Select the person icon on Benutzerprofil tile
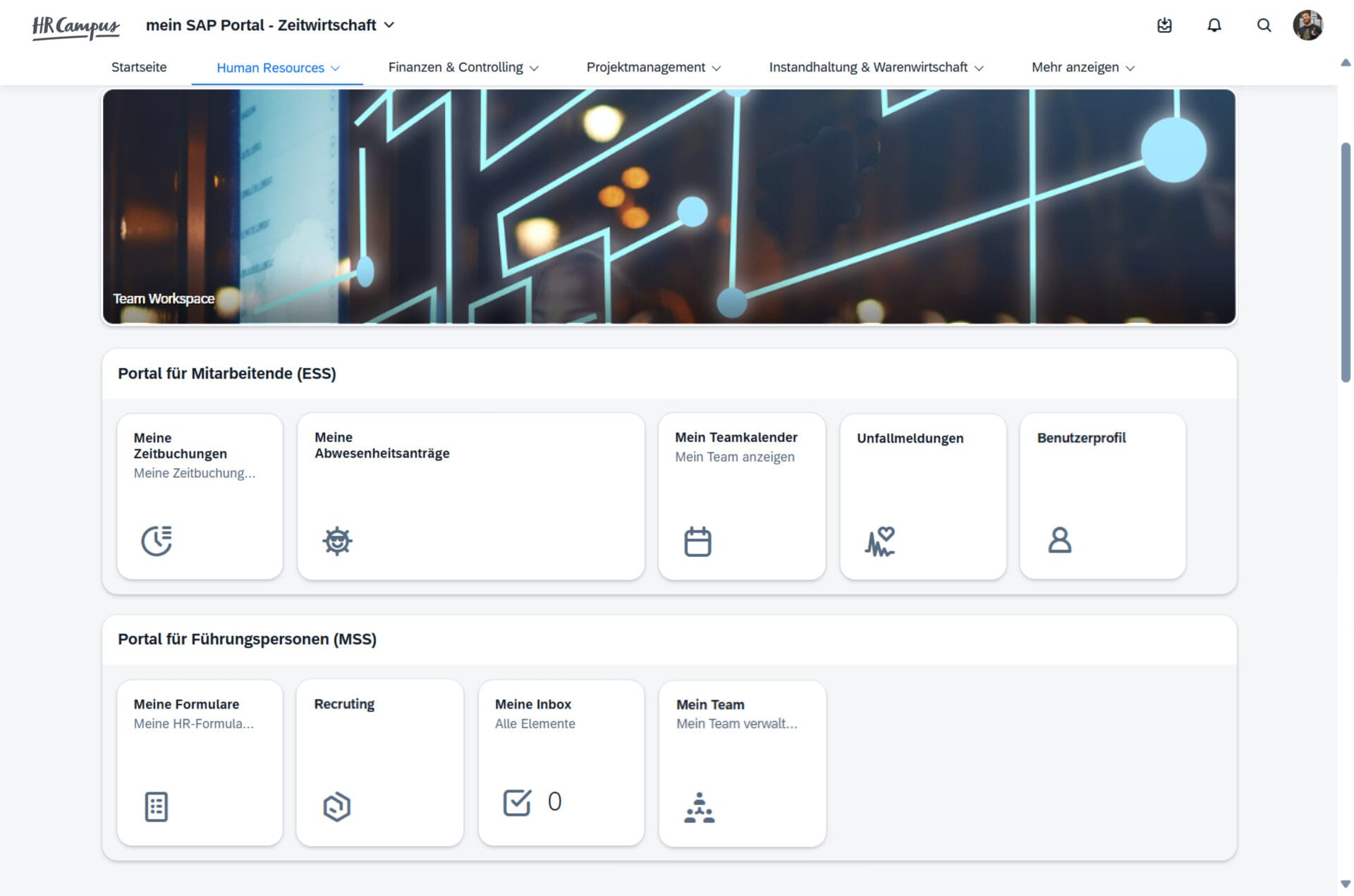Screen dimensions: 1354x896 point(1060,541)
